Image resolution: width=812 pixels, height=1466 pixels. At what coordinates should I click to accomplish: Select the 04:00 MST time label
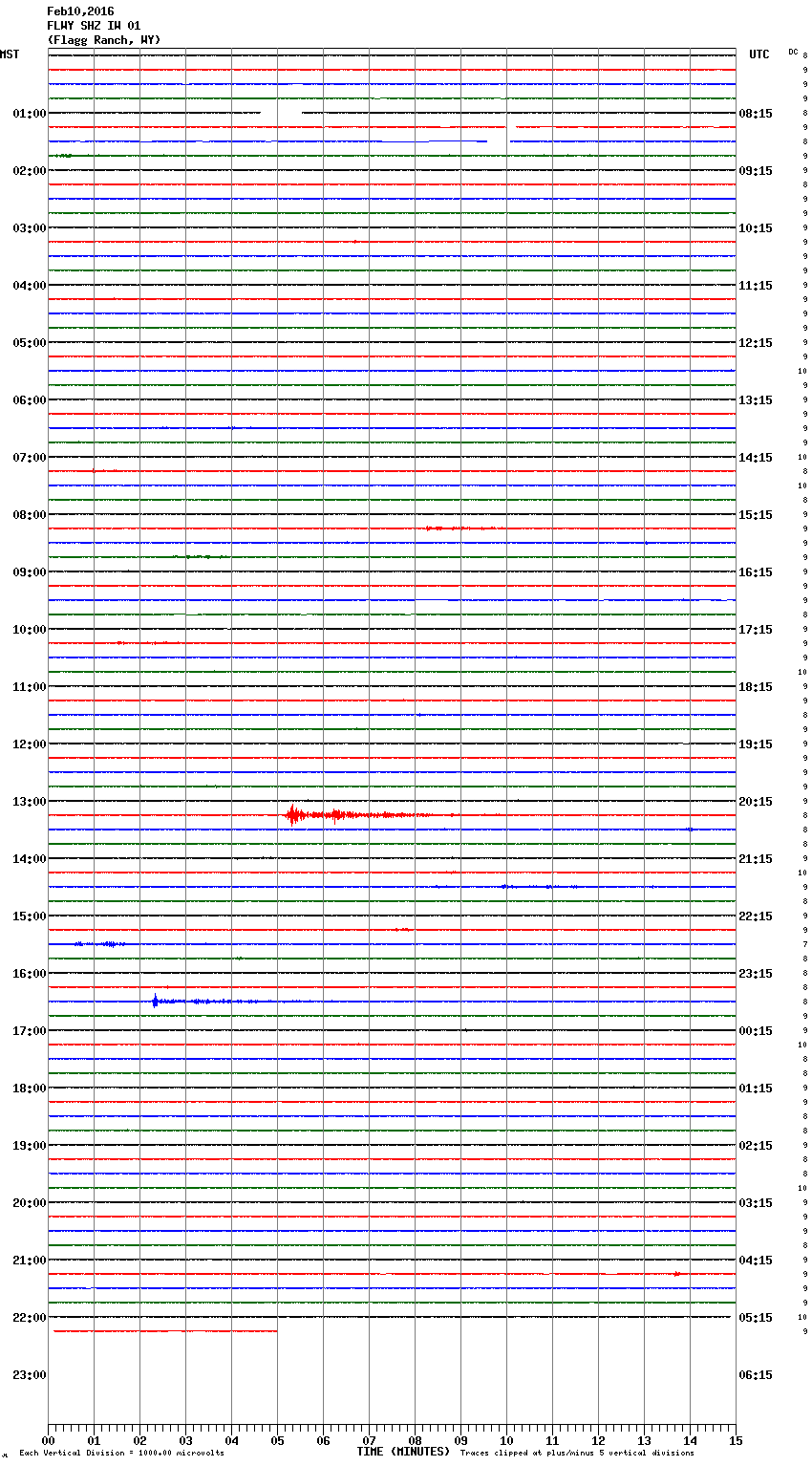30,286
